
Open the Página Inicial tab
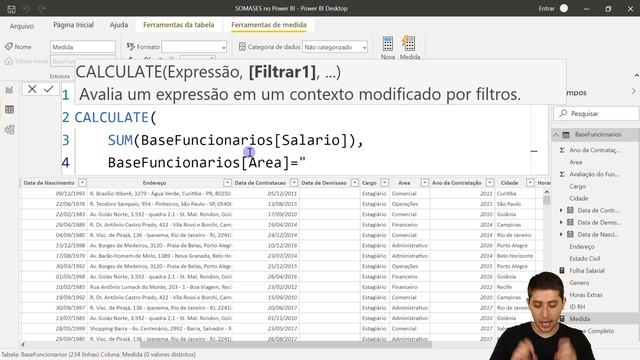click(73, 25)
